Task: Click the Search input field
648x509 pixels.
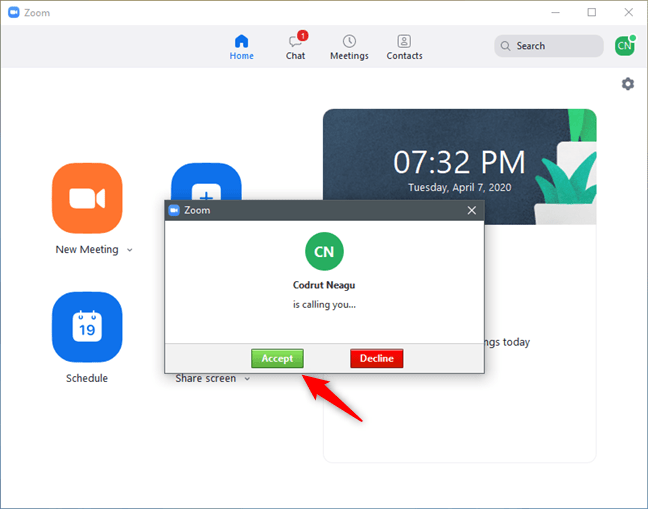Action: tap(548, 46)
